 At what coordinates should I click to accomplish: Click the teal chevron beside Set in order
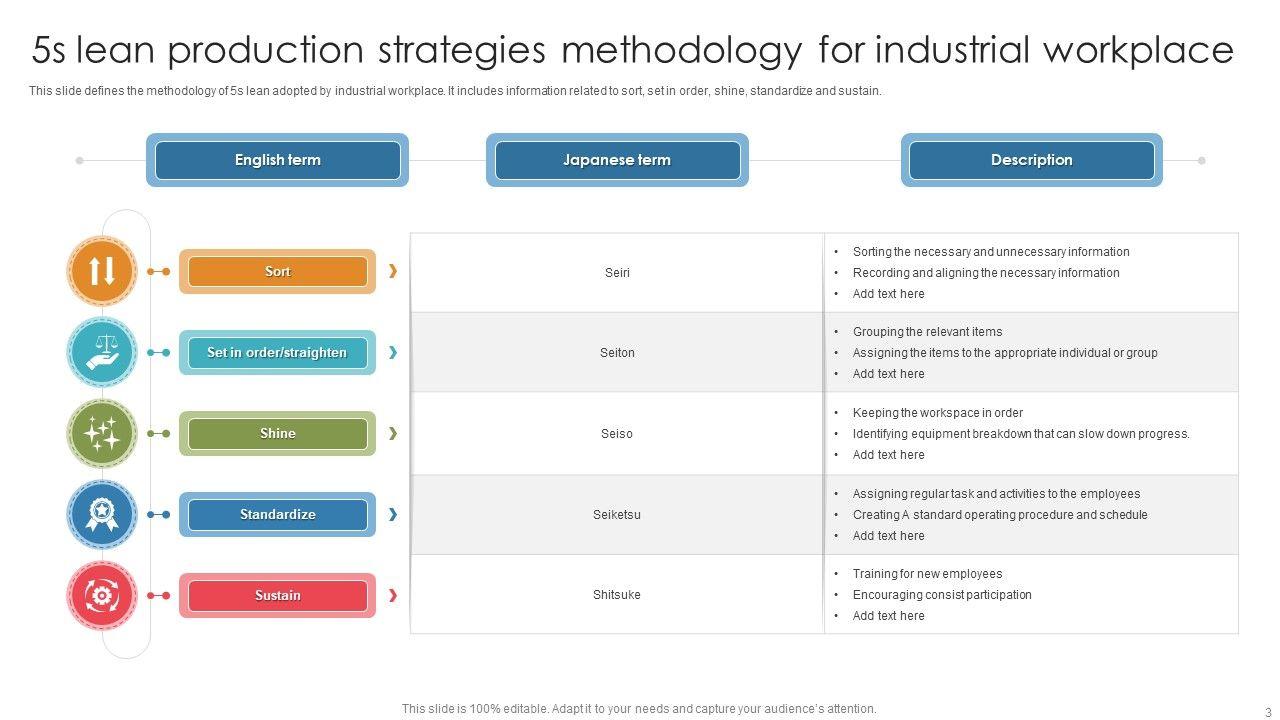pyautogui.click(x=393, y=352)
